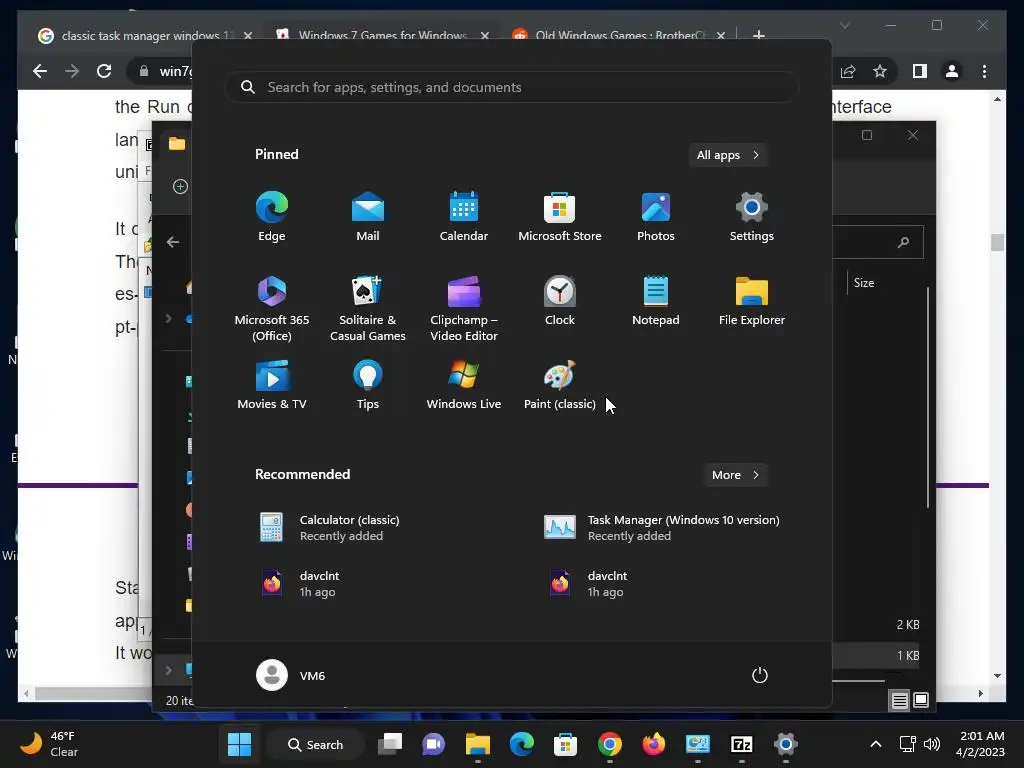Open the Clock app
Screen dimensions: 1024x768
(560, 301)
